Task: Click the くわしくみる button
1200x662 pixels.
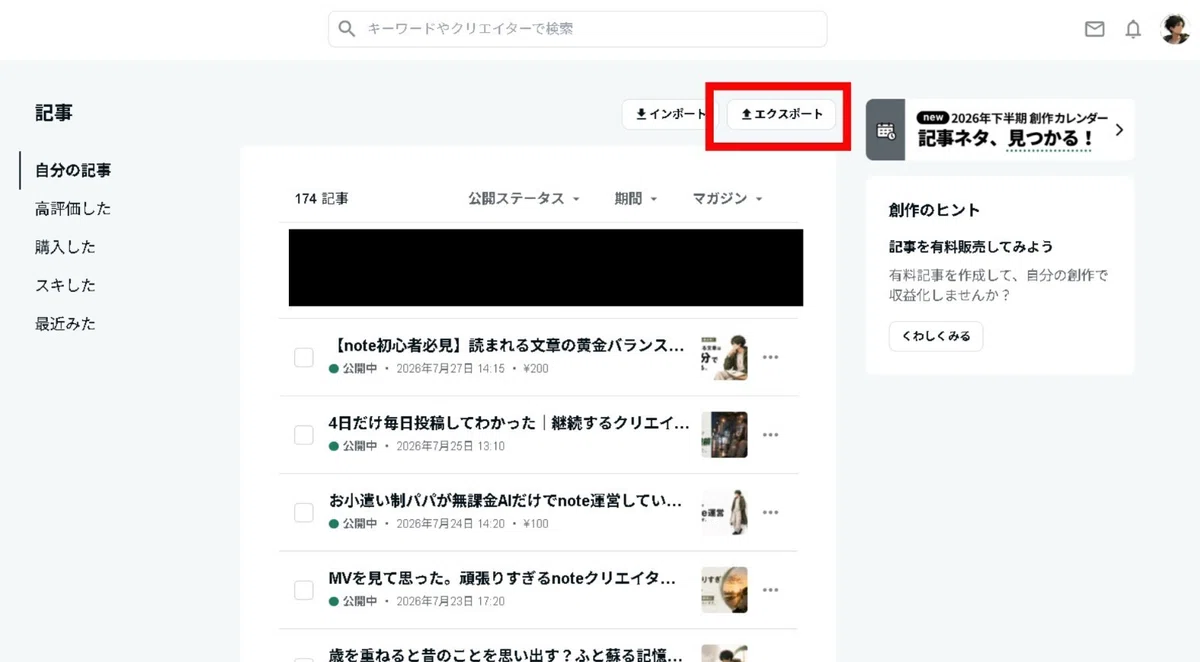Action: (936, 336)
